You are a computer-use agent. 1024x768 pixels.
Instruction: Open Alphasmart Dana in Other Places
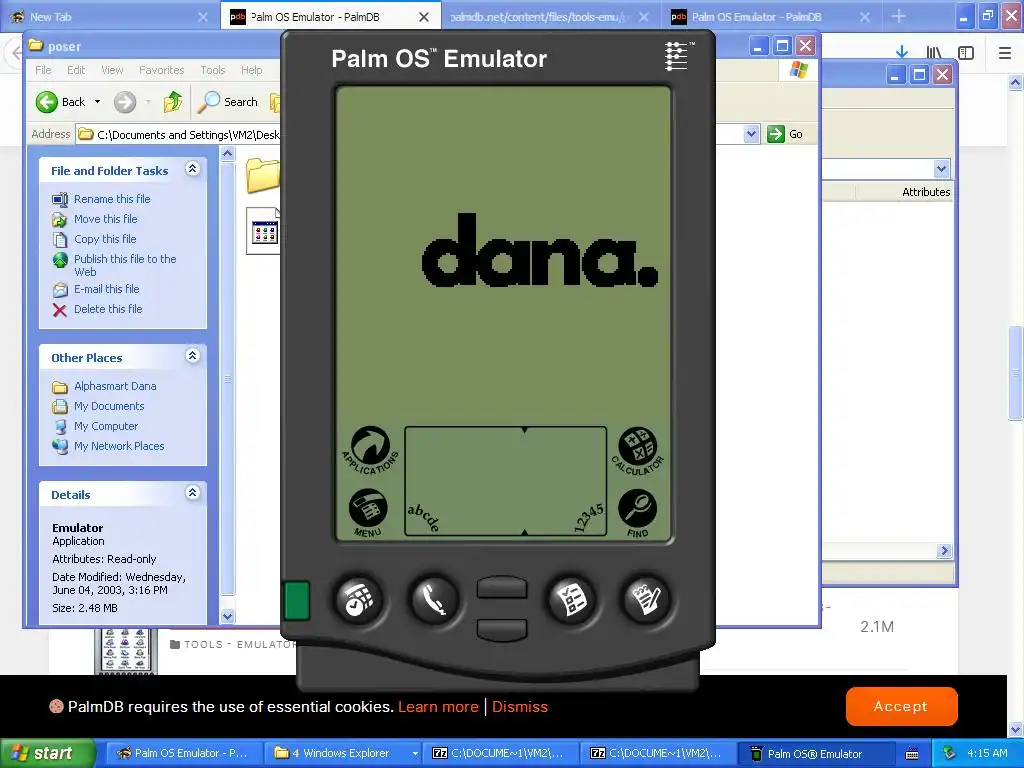pyautogui.click(x=115, y=386)
